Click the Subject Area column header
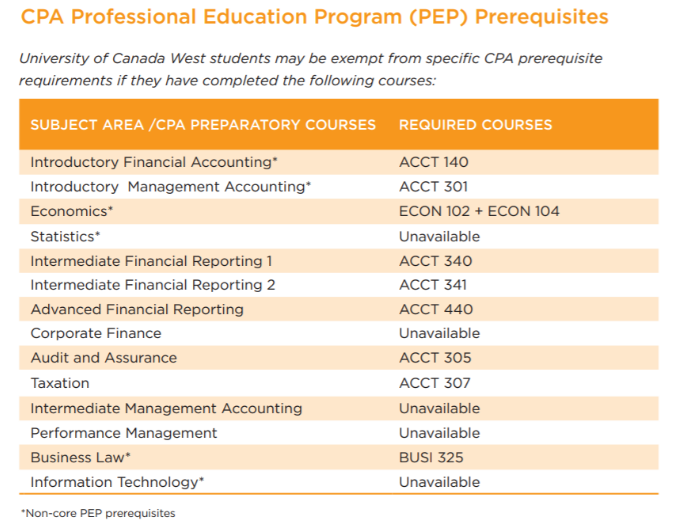 pyautogui.click(x=203, y=125)
